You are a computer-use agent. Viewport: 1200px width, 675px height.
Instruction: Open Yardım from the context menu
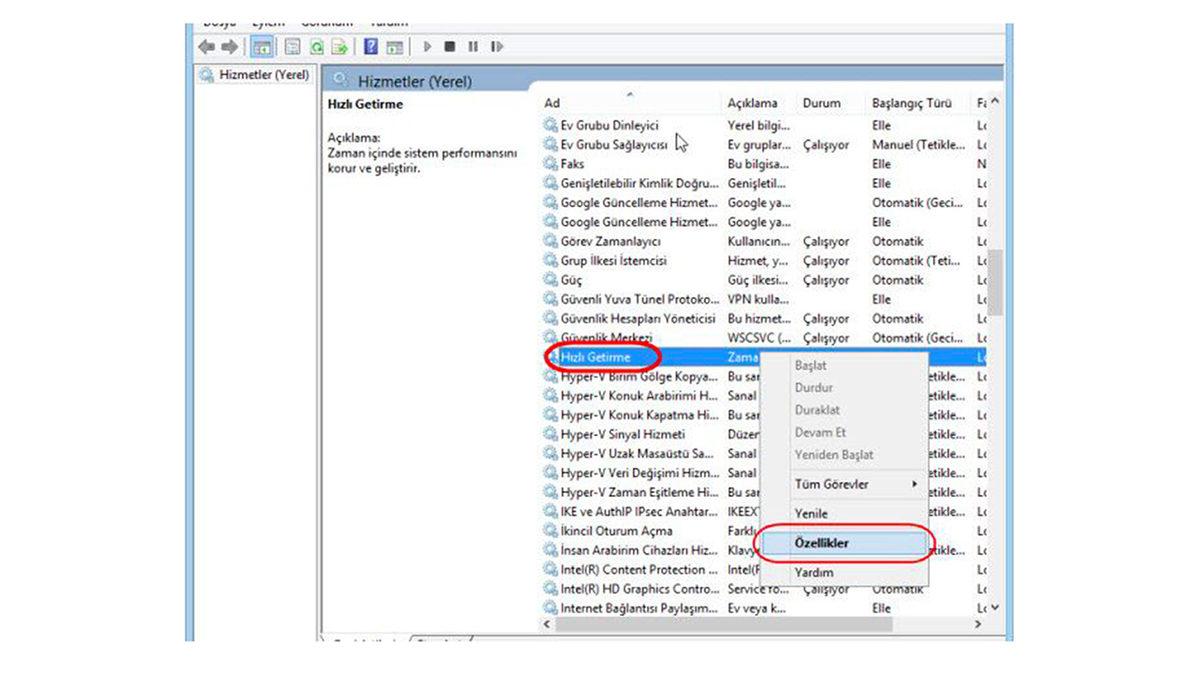(x=813, y=573)
